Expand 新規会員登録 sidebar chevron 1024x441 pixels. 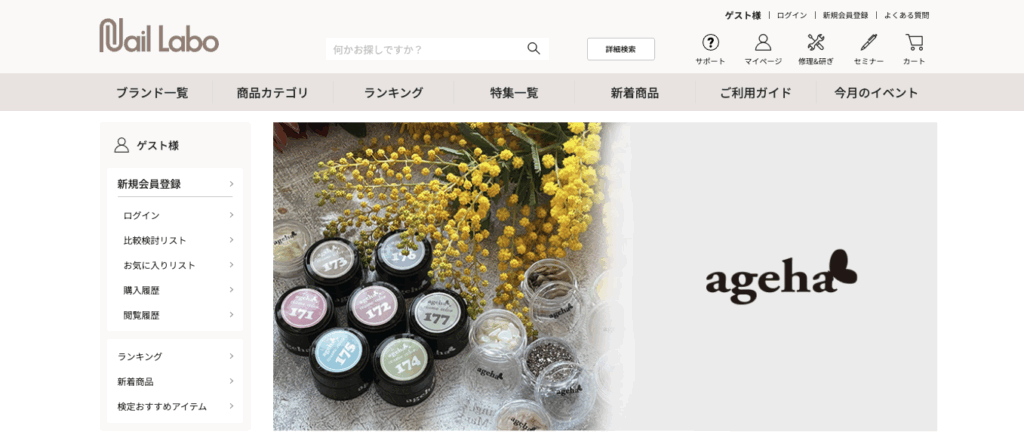[x=231, y=184]
